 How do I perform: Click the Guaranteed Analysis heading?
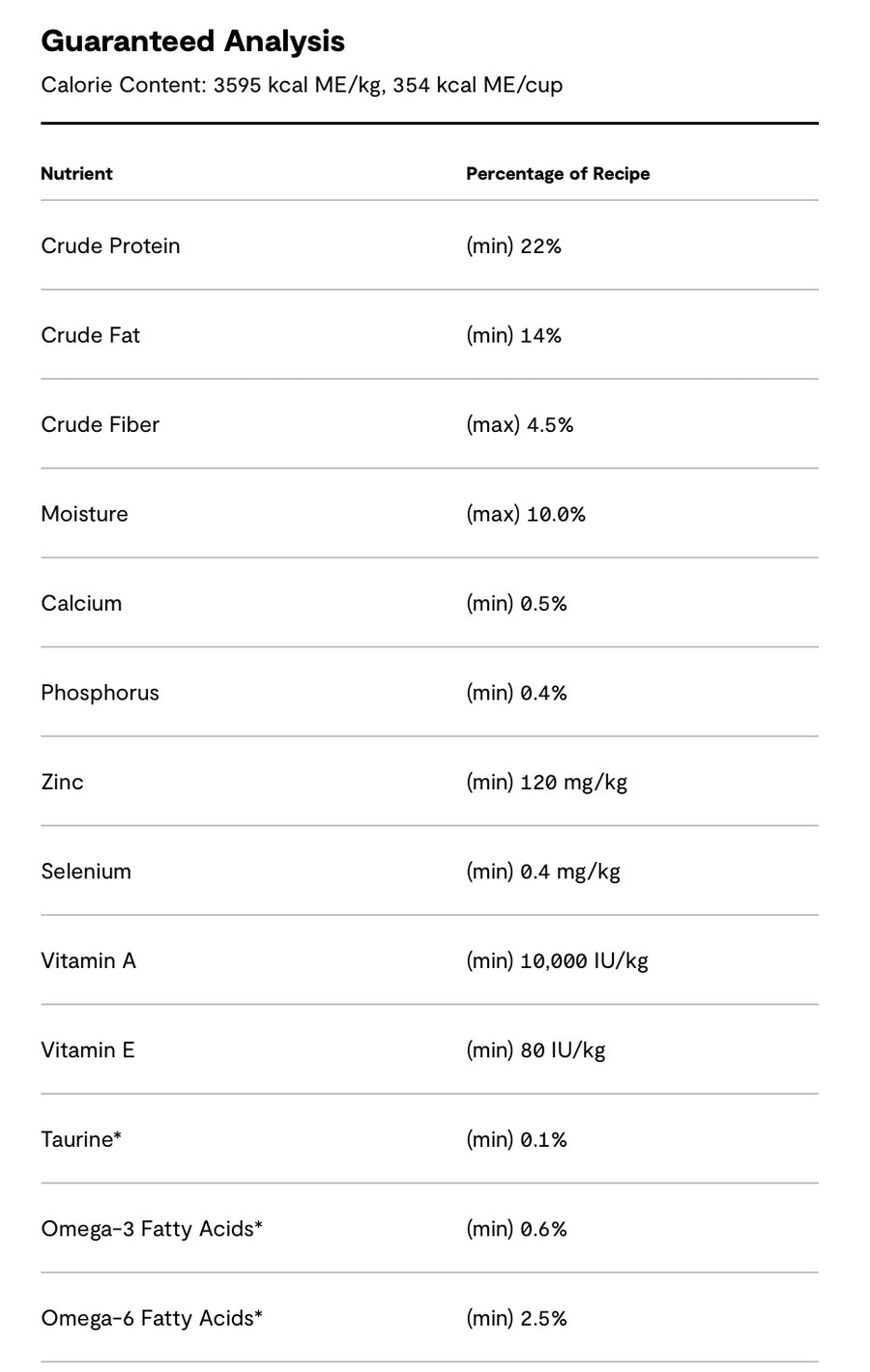(192, 42)
